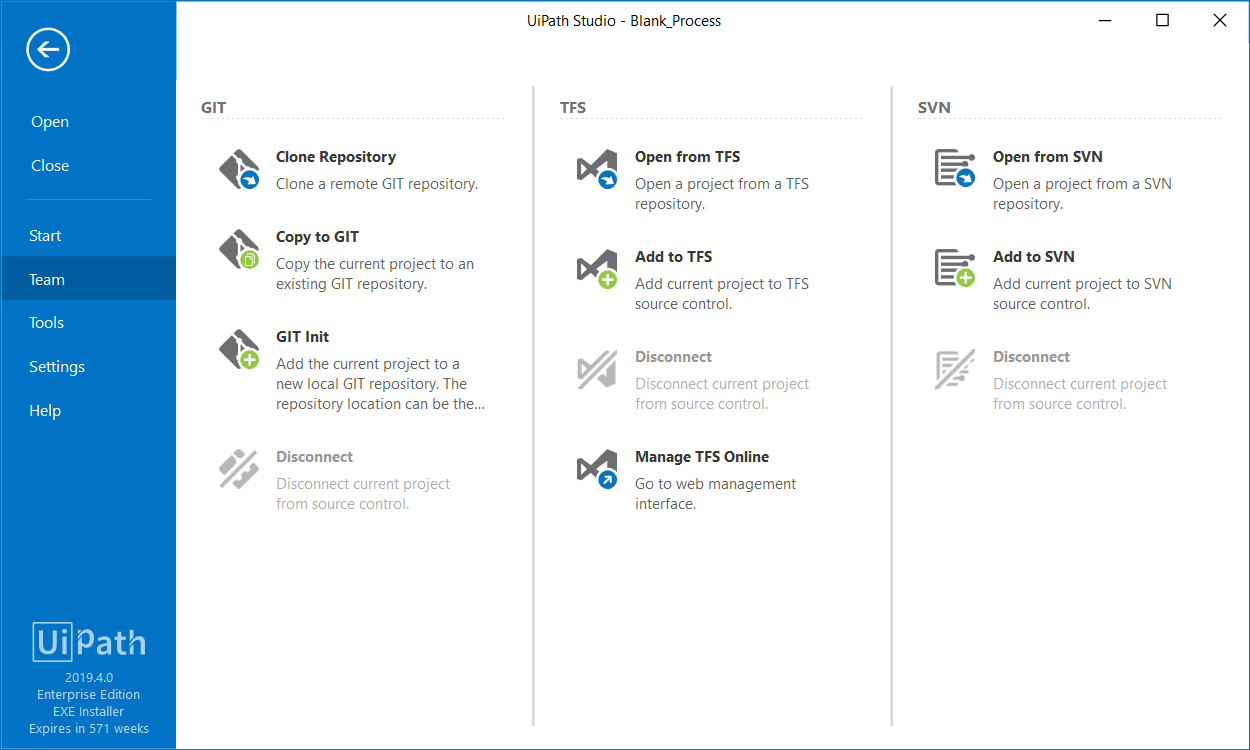Viewport: 1250px width, 750px height.
Task: Click 'Go to web management interface.' text
Action: pyautogui.click(x=716, y=494)
